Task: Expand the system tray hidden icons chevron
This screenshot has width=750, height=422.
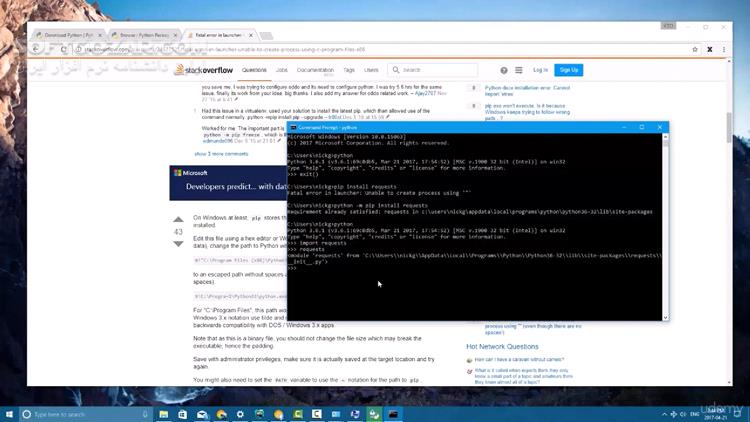Action: pyautogui.click(x=664, y=414)
